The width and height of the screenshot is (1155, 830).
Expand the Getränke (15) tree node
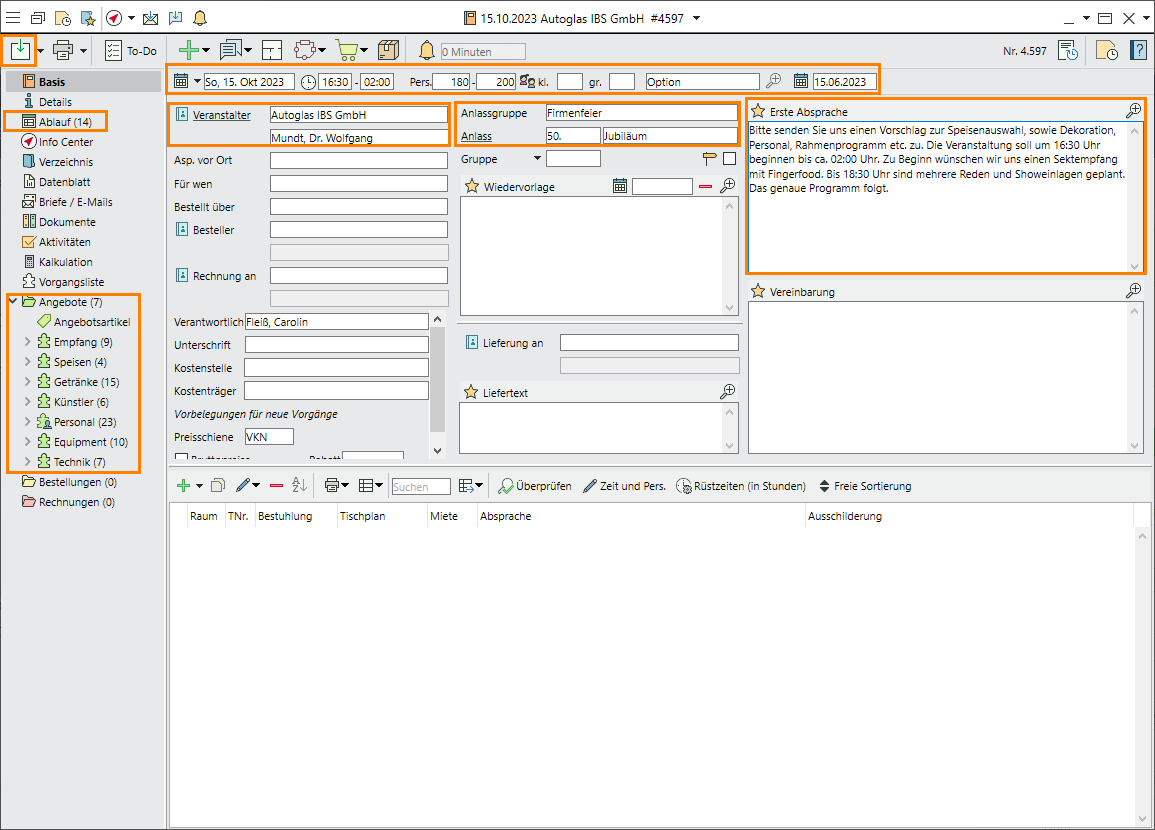[27, 382]
